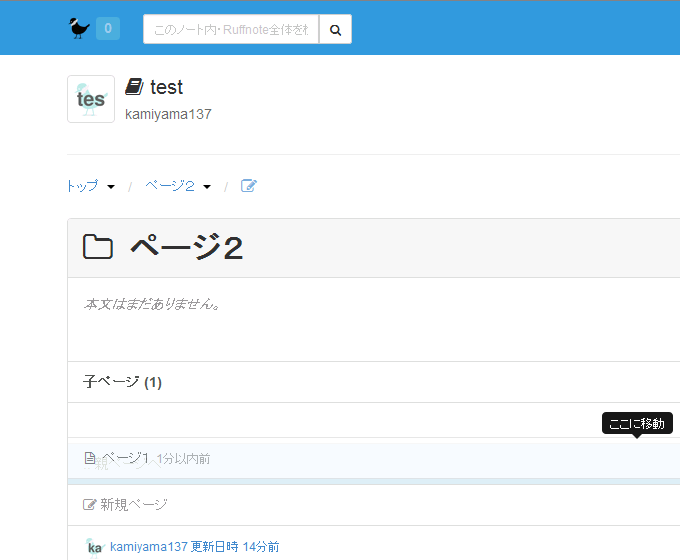Click the Ruffnote bird logo
Image resolution: width=680 pixels, height=560 pixels.
[x=79, y=28]
